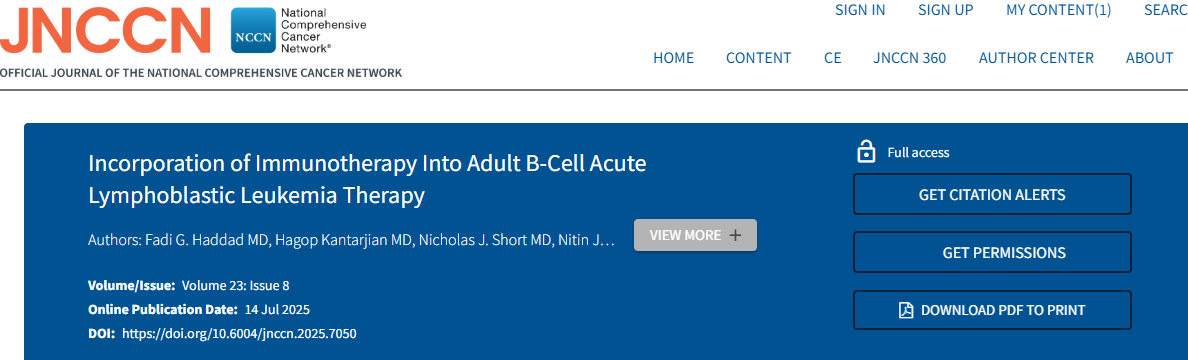The image size is (1188, 360).
Task: Click the SIGN UP link
Action: 946,10
